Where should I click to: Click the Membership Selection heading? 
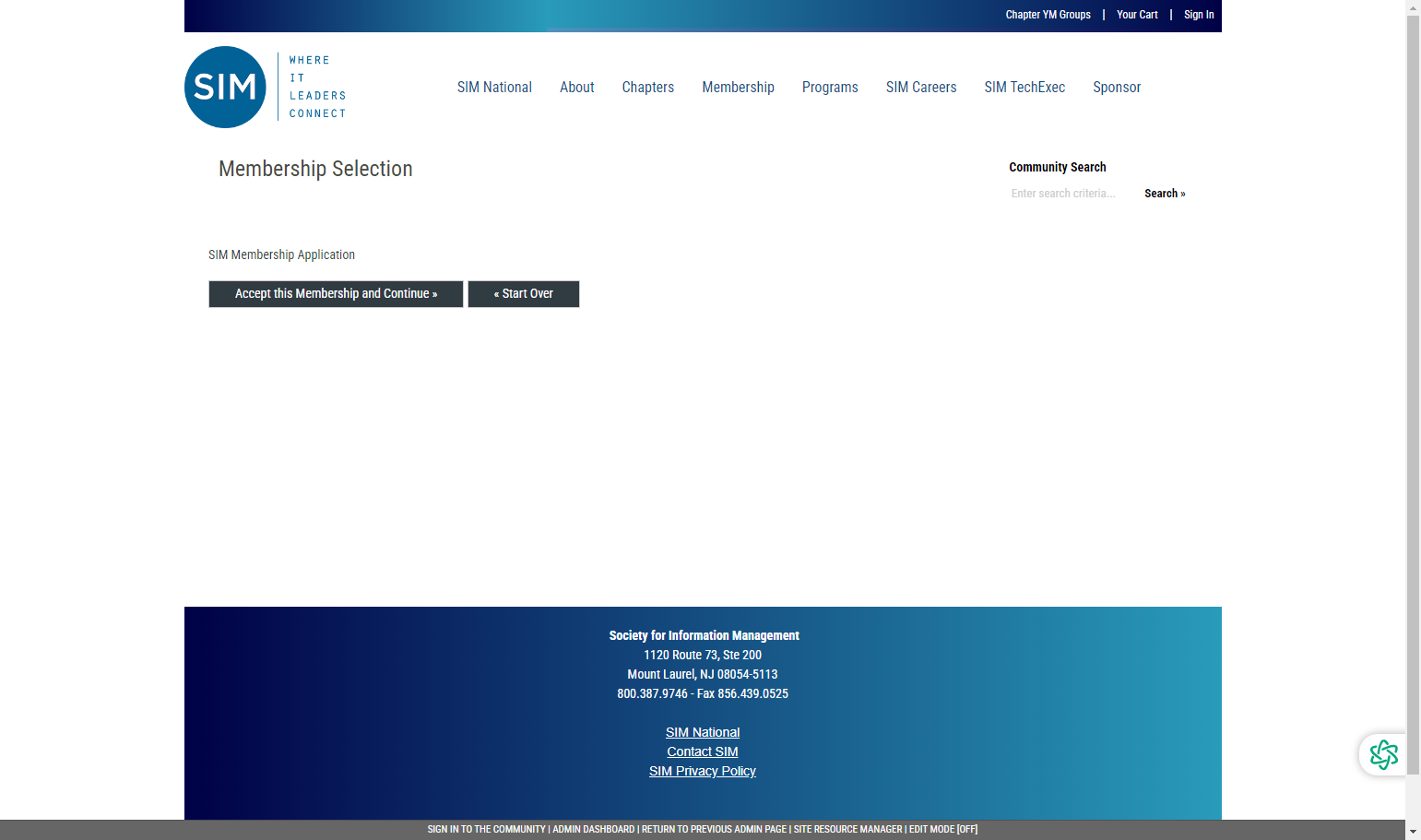[315, 169]
